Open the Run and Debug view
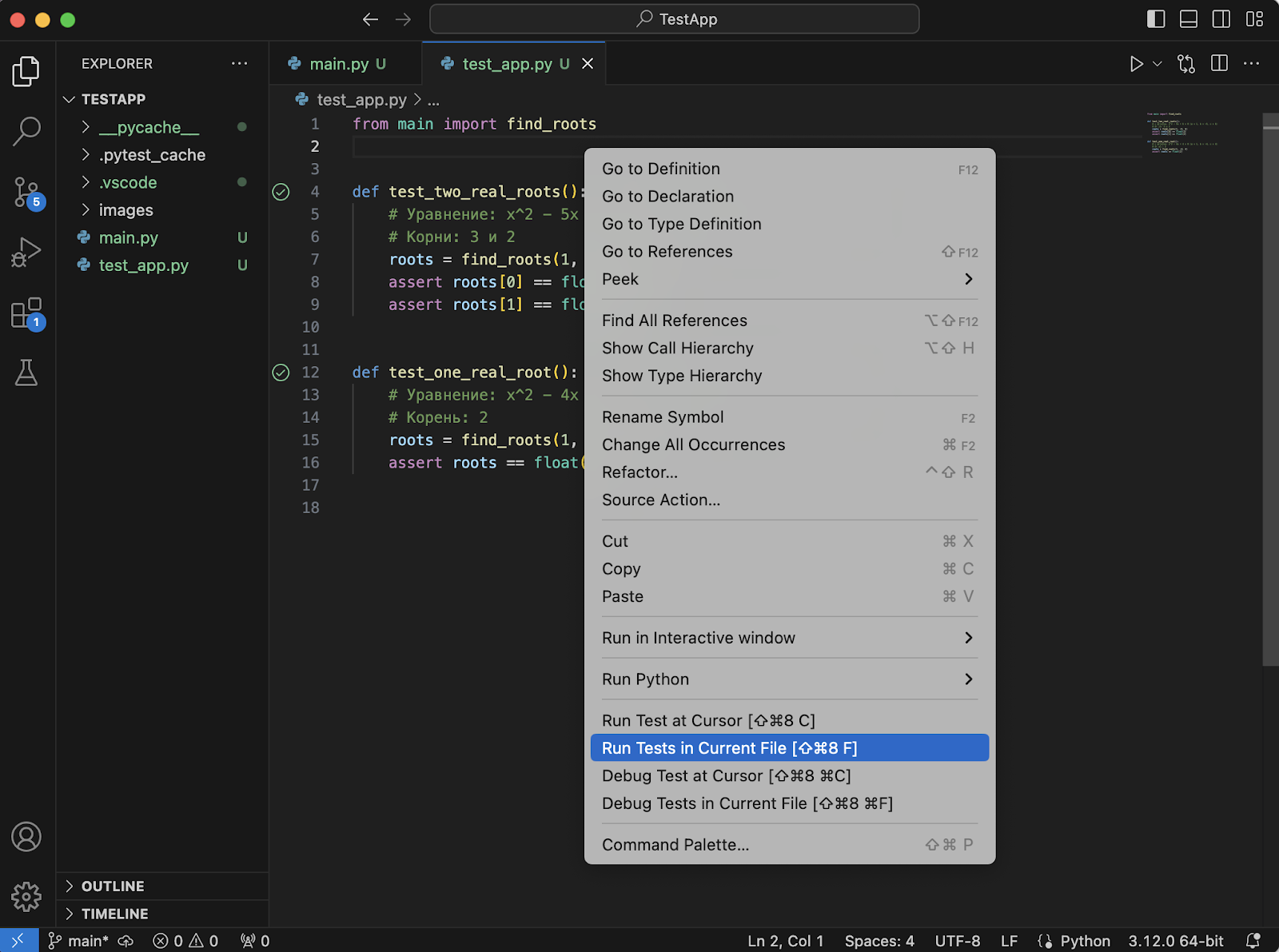Image resolution: width=1279 pixels, height=952 pixels. pyautogui.click(x=26, y=253)
